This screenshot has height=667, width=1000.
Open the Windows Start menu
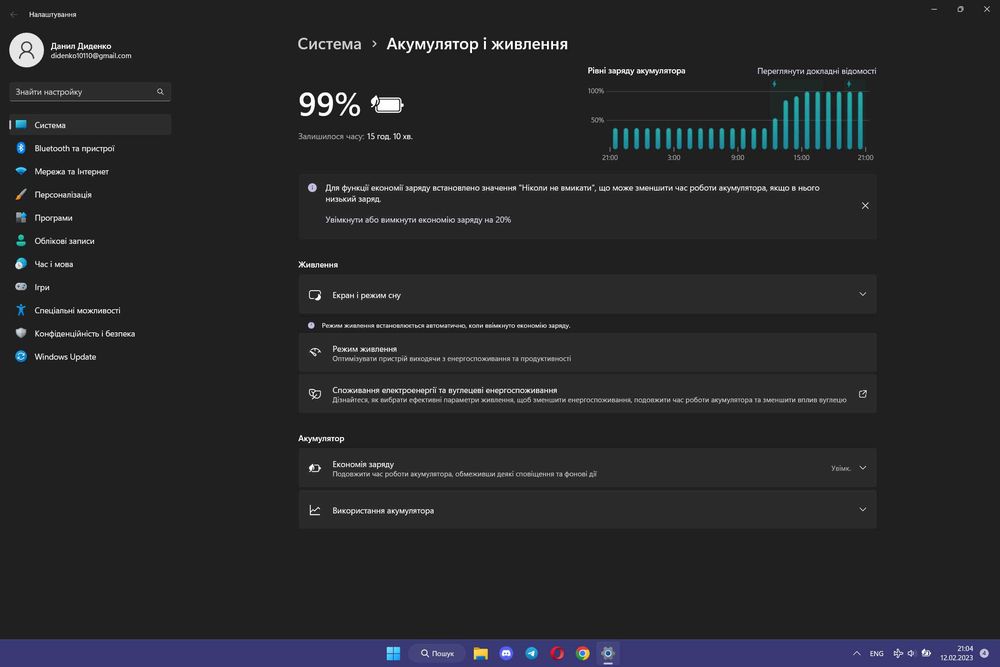[x=393, y=653]
